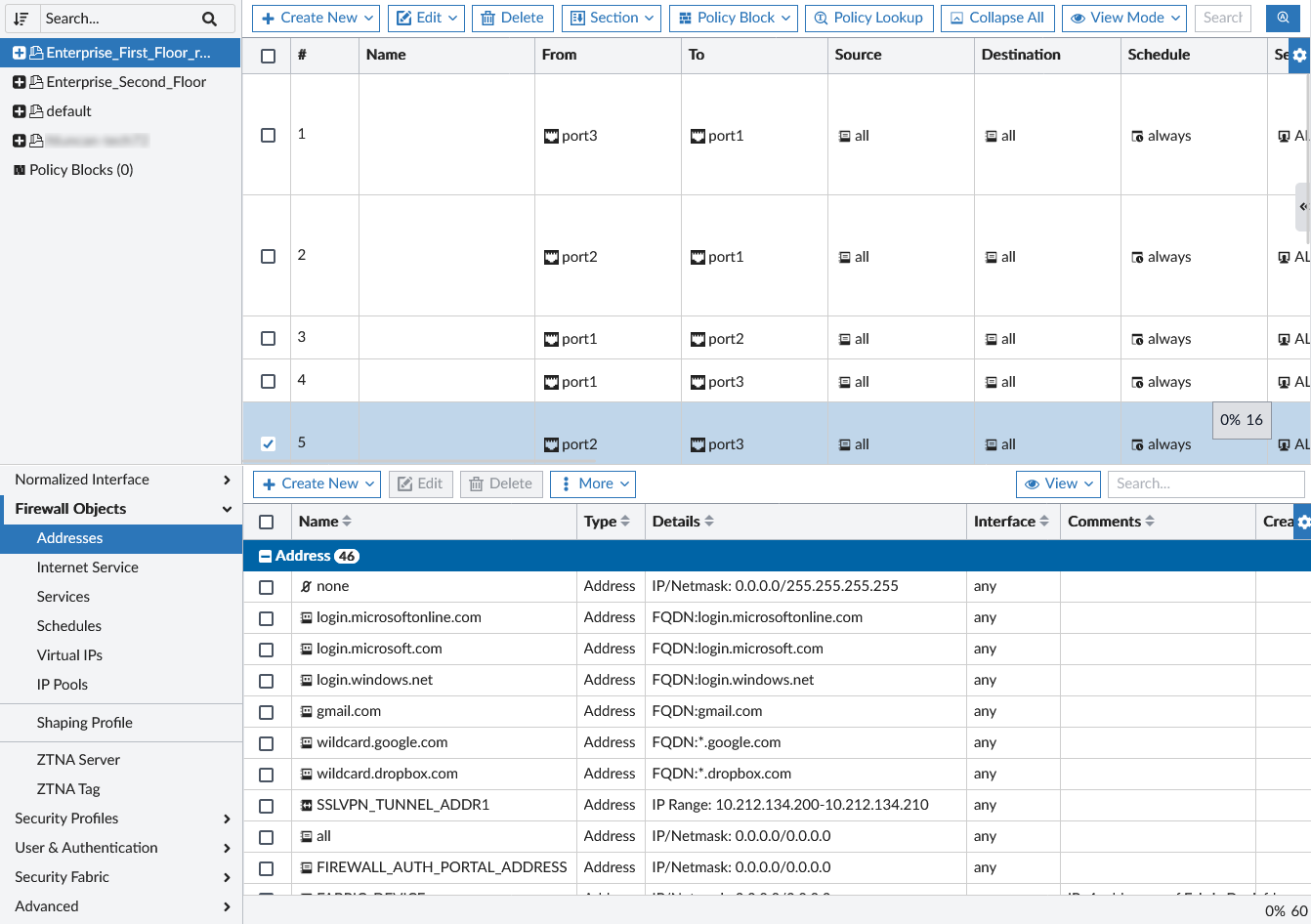Check policy 1's row checkbox
Viewport: 1311px width, 924px height.
click(267, 136)
